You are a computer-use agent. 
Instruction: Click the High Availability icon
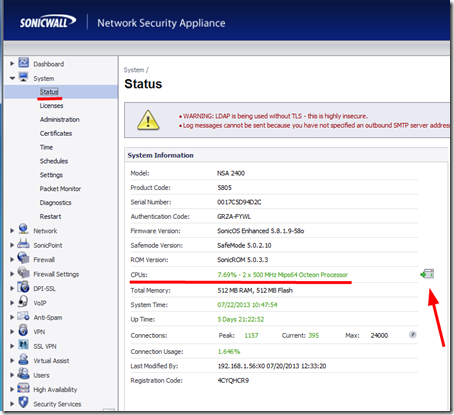click(x=23, y=388)
